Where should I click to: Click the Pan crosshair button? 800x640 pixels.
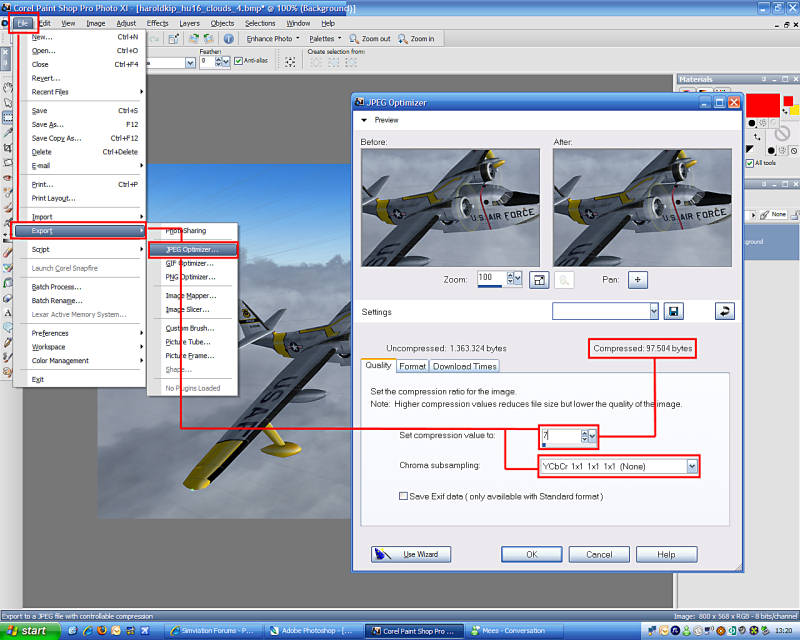point(637,279)
